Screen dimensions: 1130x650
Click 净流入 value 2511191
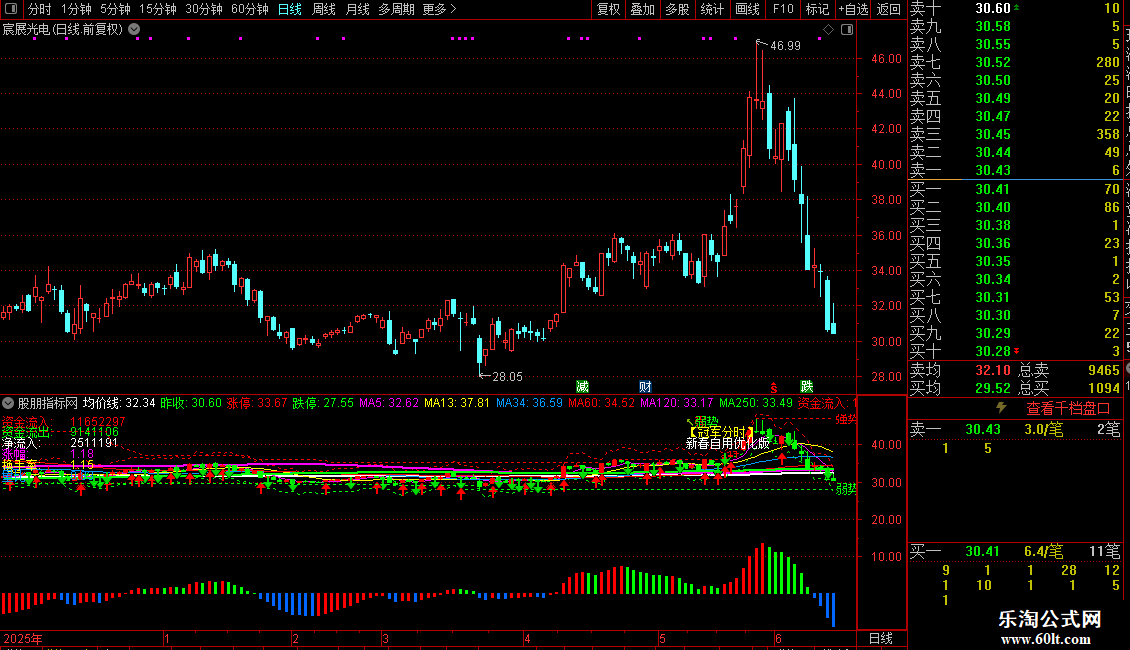pyautogui.click(x=94, y=442)
